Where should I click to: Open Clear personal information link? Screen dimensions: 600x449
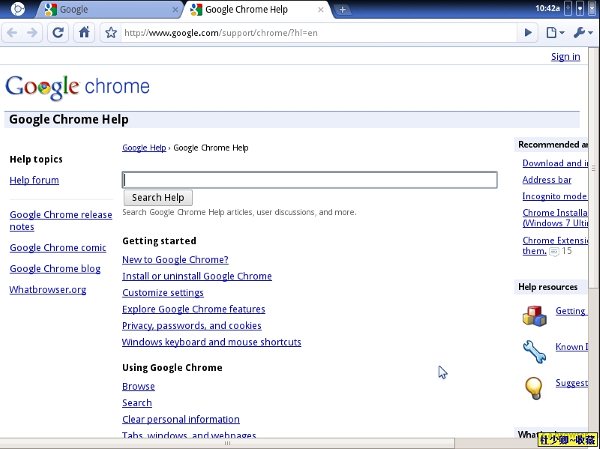[181, 419]
